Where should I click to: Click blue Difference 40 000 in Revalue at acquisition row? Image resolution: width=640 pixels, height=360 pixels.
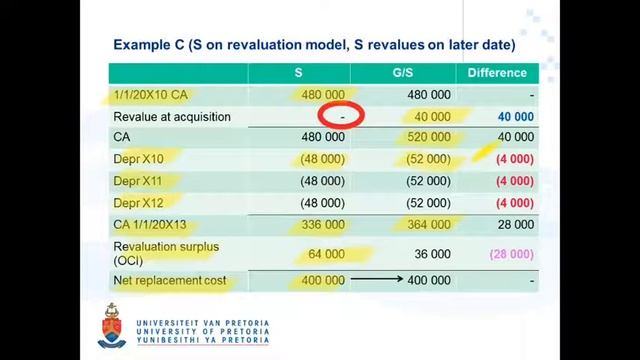[x=516, y=117]
